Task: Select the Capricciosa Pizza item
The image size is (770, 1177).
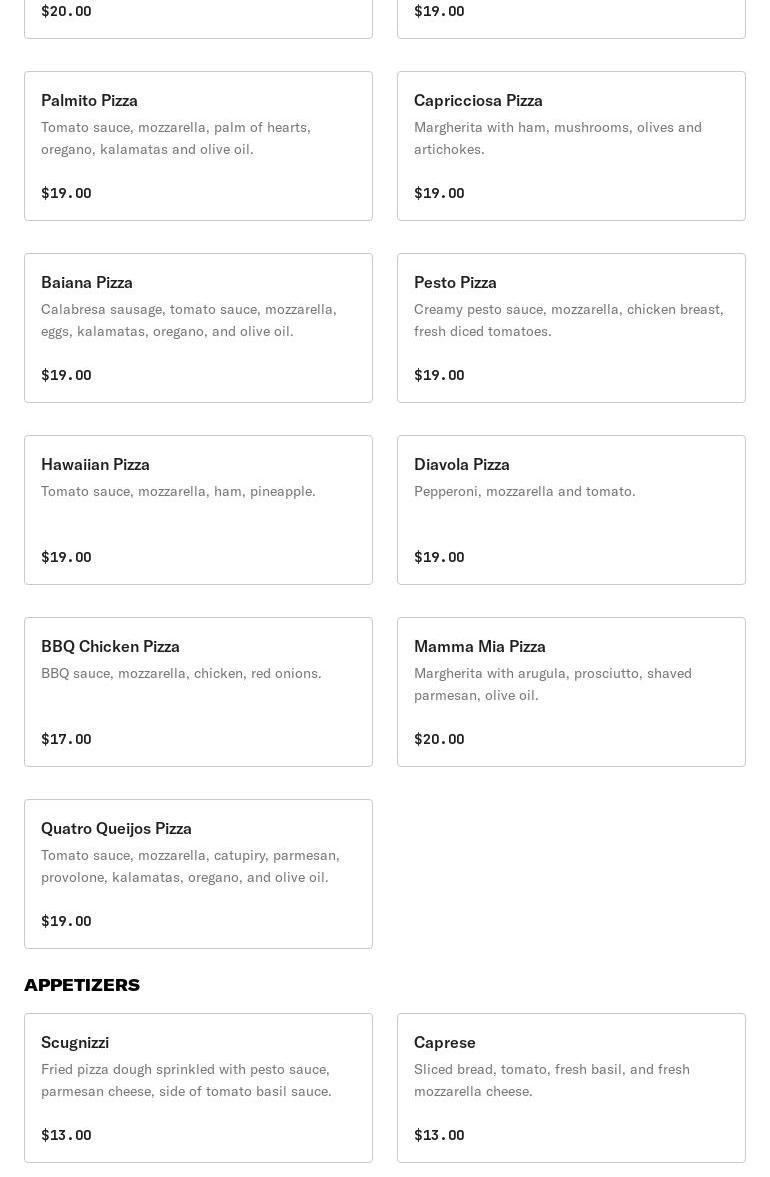Action: pos(571,146)
